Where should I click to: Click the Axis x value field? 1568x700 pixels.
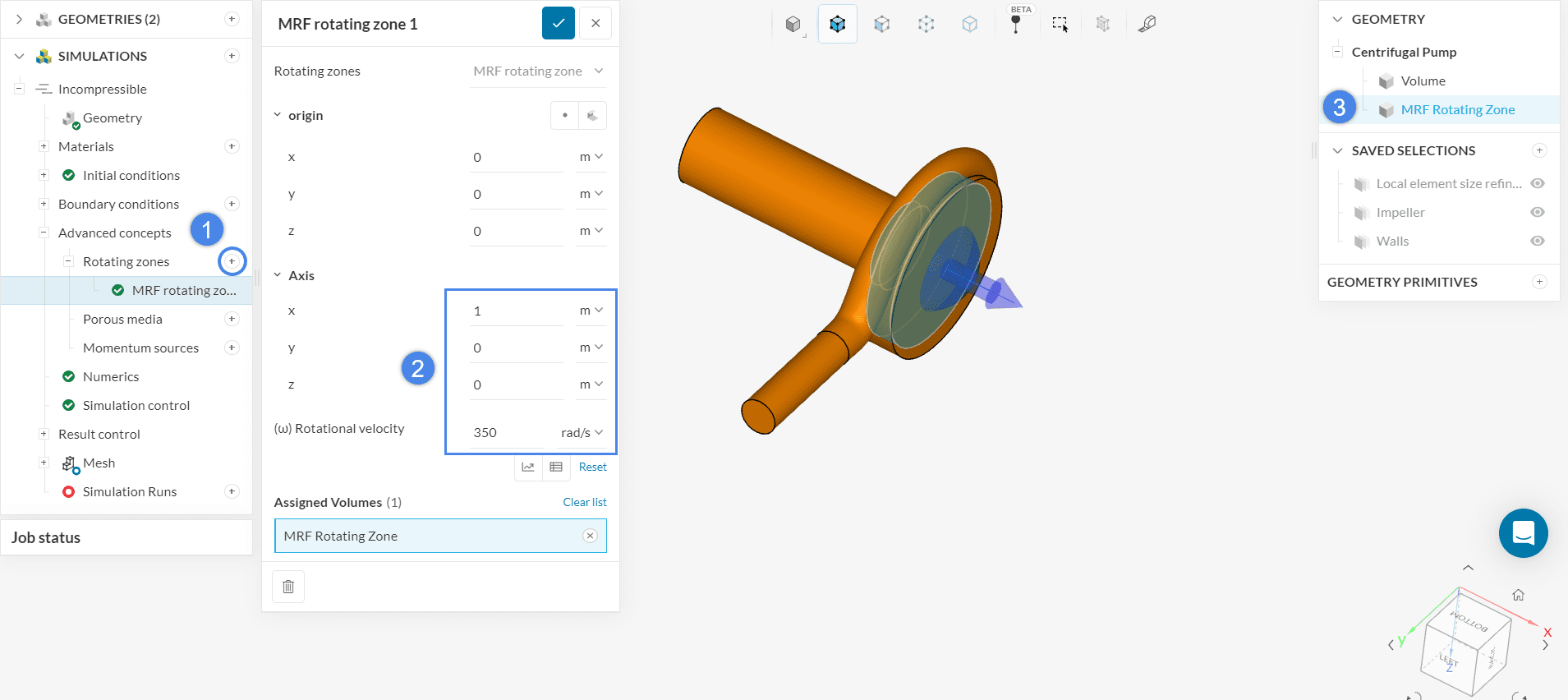(516, 311)
